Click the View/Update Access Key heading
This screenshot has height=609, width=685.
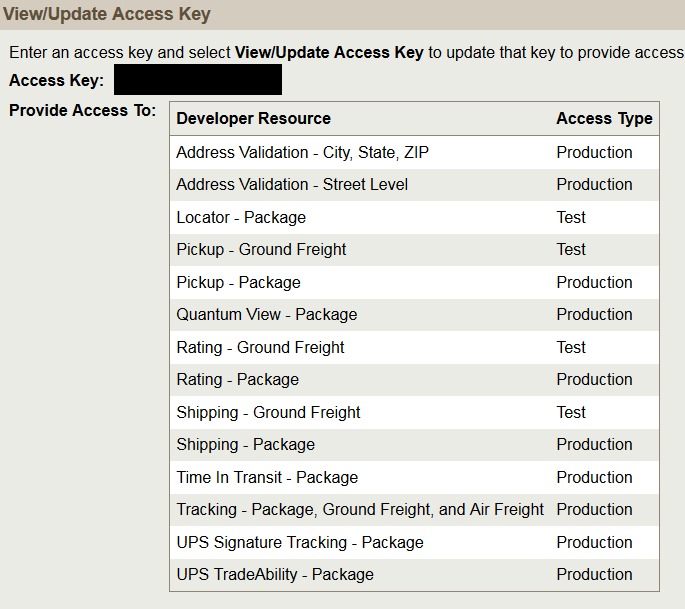coord(107,15)
